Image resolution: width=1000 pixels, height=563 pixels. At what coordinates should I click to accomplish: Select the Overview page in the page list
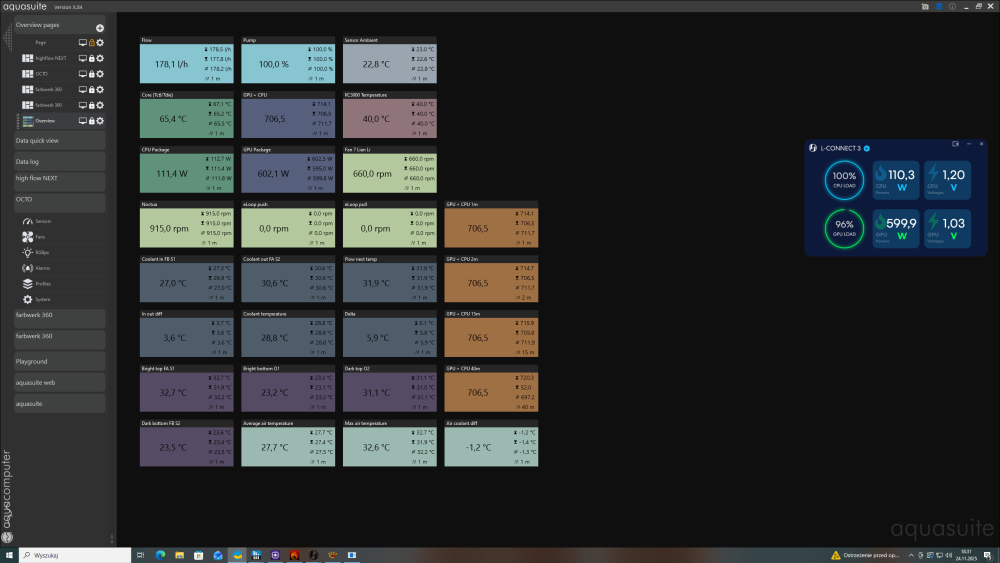[x=45, y=121]
